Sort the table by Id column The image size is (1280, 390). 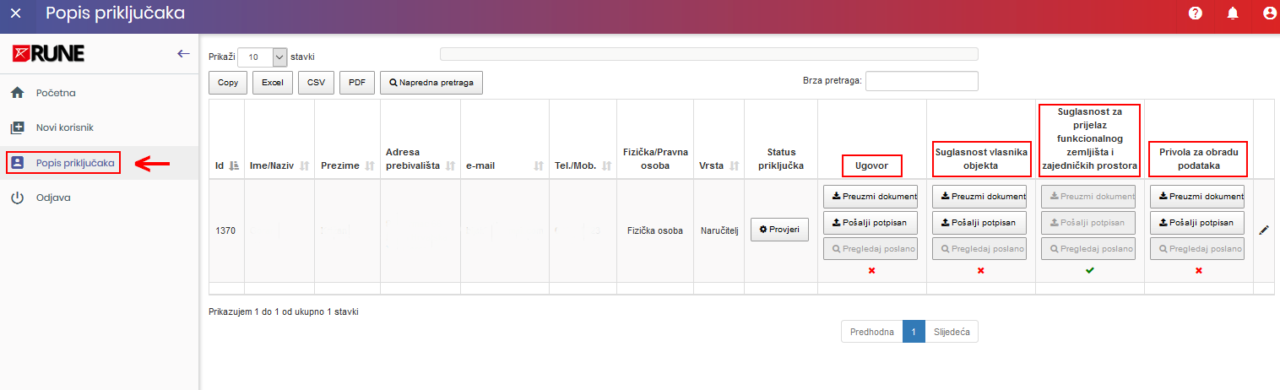225,165
